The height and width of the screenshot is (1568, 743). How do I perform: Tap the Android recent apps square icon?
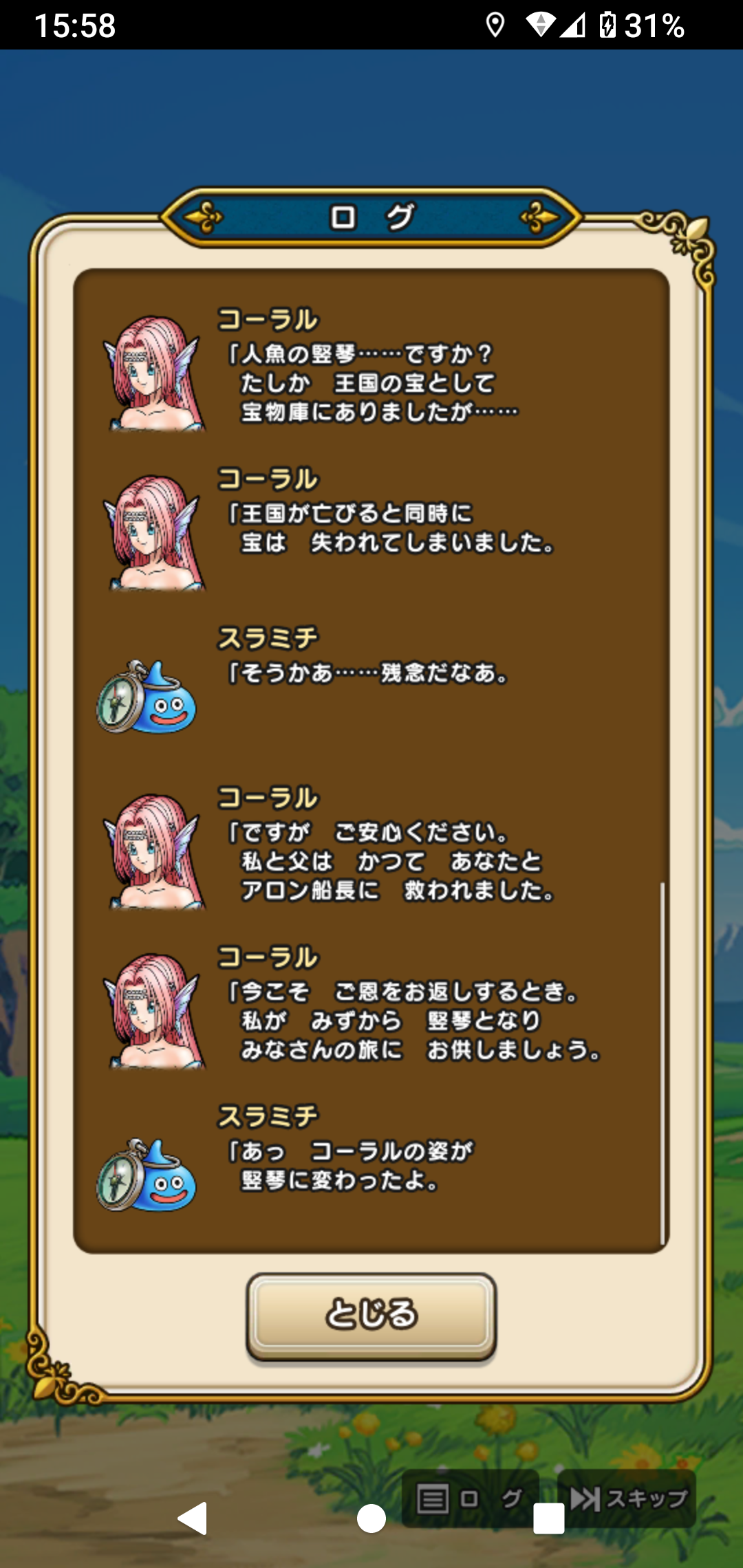pyautogui.click(x=549, y=1518)
